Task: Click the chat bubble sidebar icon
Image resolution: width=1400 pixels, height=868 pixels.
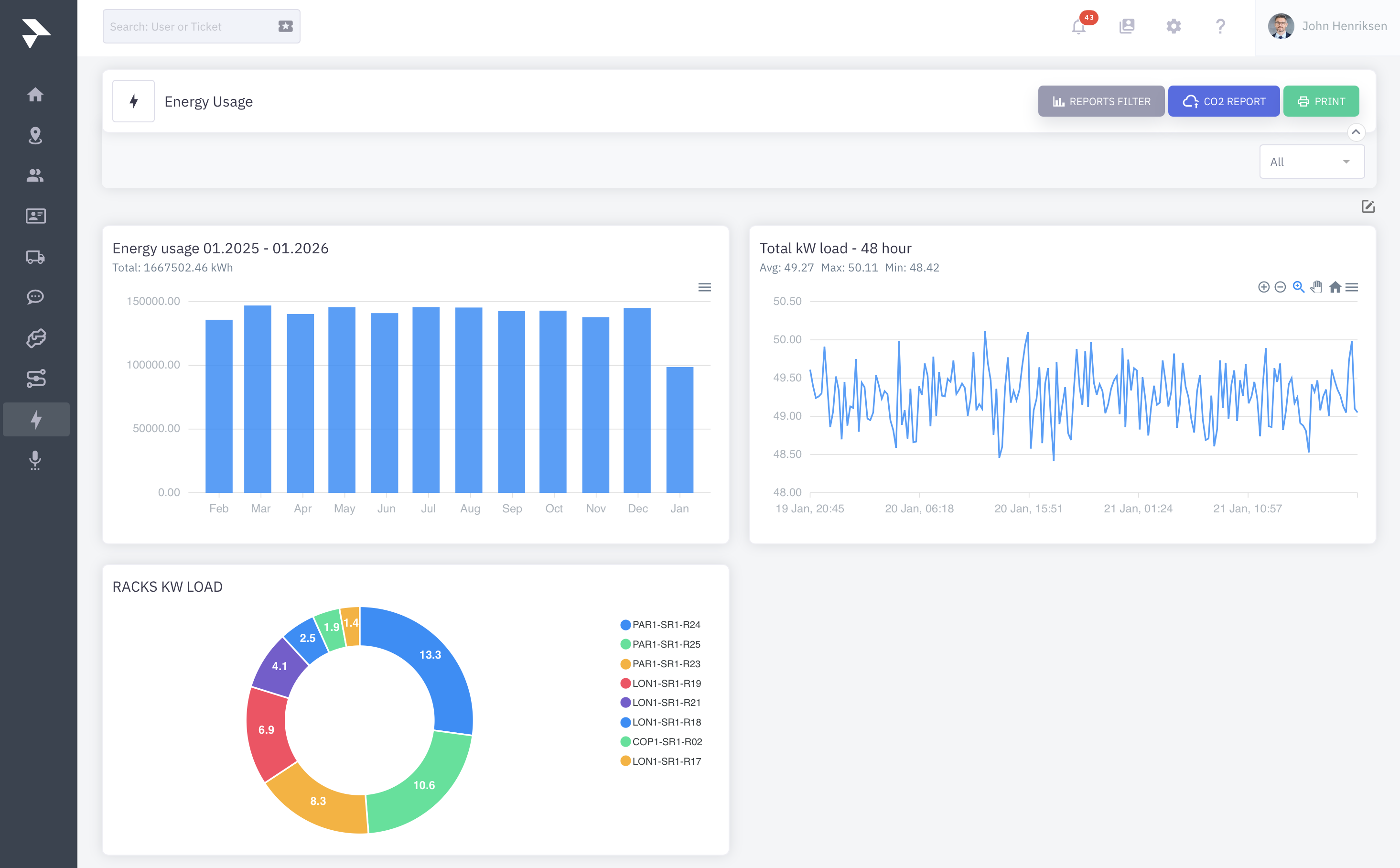Action: click(35, 297)
